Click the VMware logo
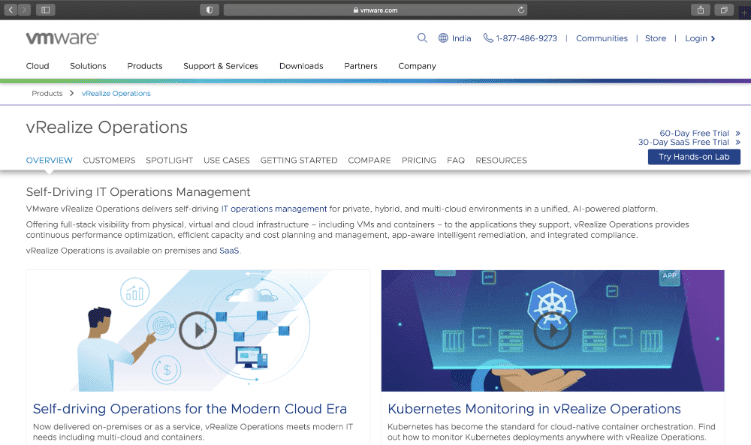Viewport: 751px width, 445px height. pyautogui.click(x=62, y=38)
